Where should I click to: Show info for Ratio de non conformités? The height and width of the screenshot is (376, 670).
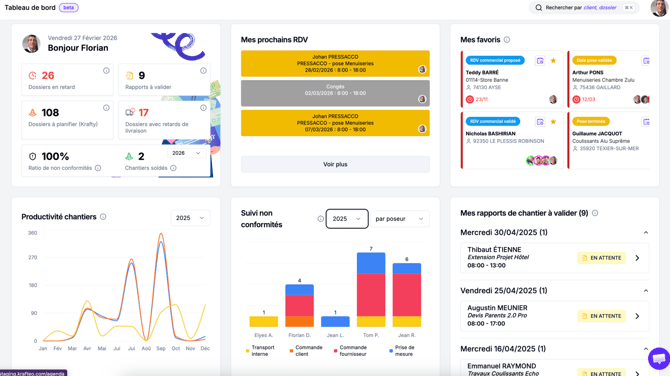tap(98, 168)
